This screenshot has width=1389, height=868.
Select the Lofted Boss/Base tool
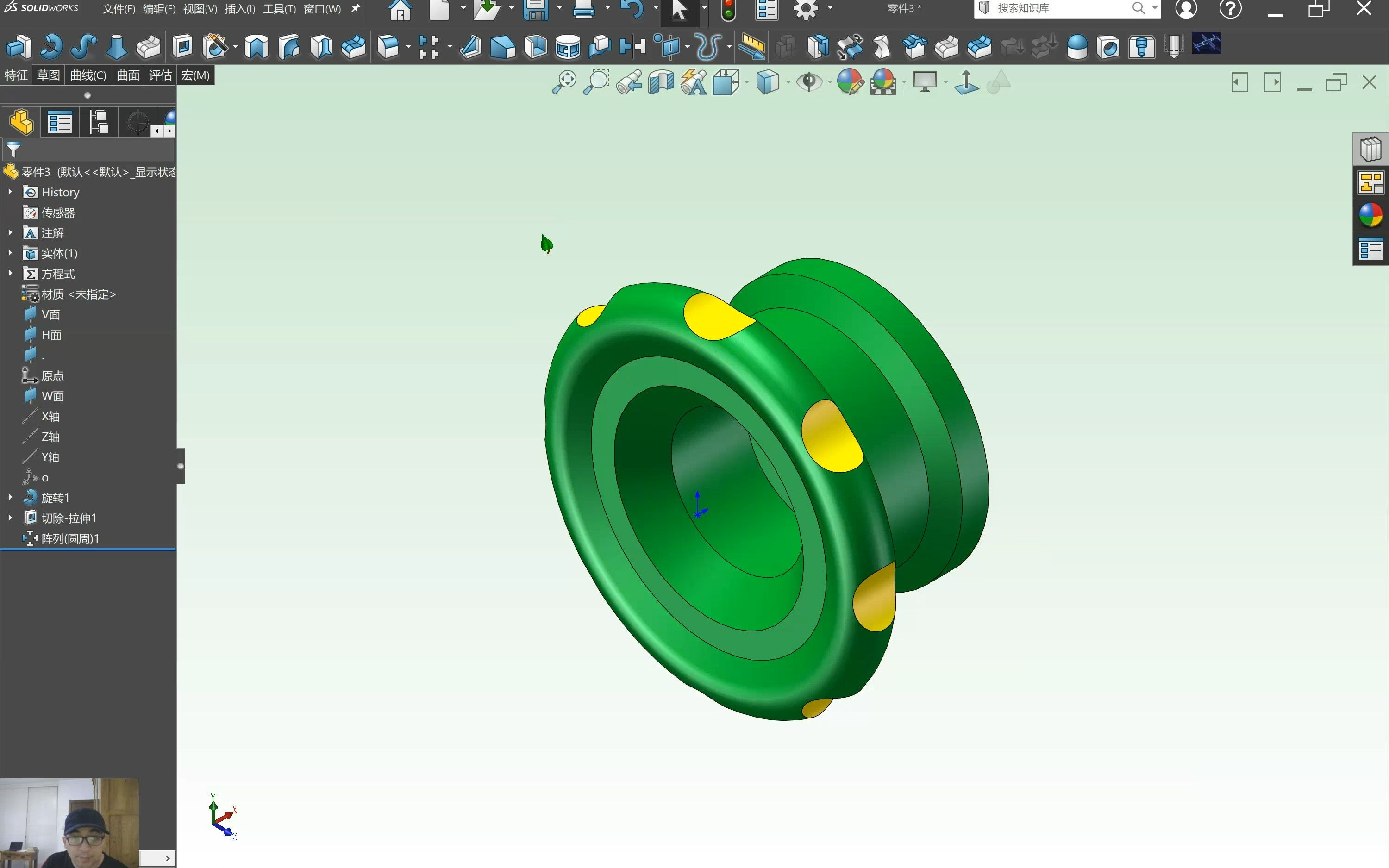coord(116,46)
